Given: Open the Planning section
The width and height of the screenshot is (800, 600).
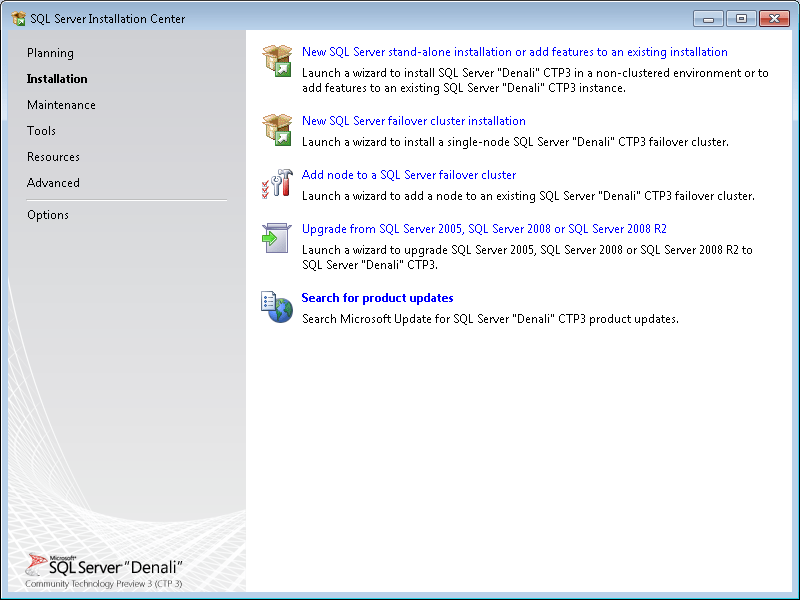Looking at the screenshot, I should pos(50,53).
